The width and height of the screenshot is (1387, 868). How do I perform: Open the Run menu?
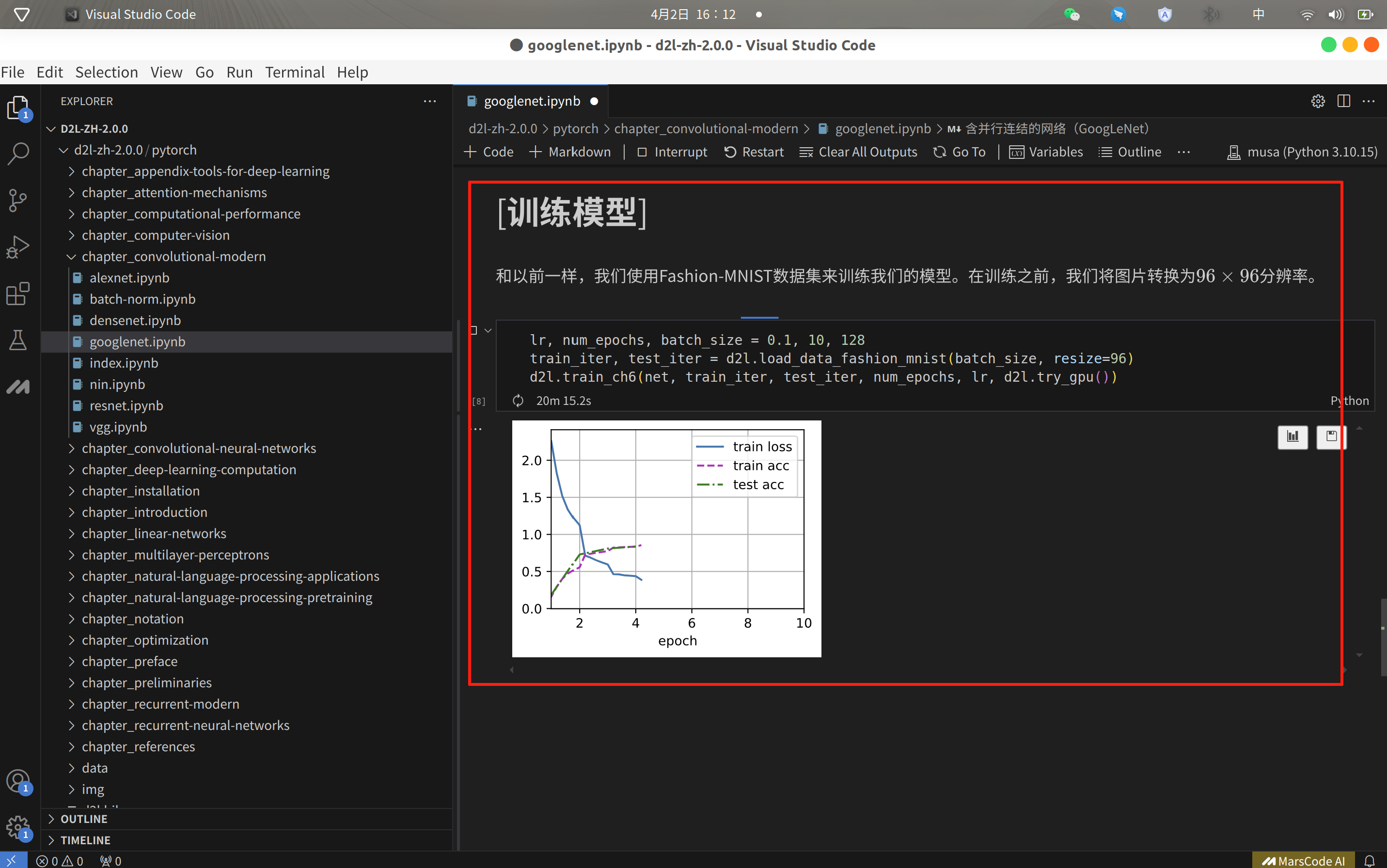(239, 72)
